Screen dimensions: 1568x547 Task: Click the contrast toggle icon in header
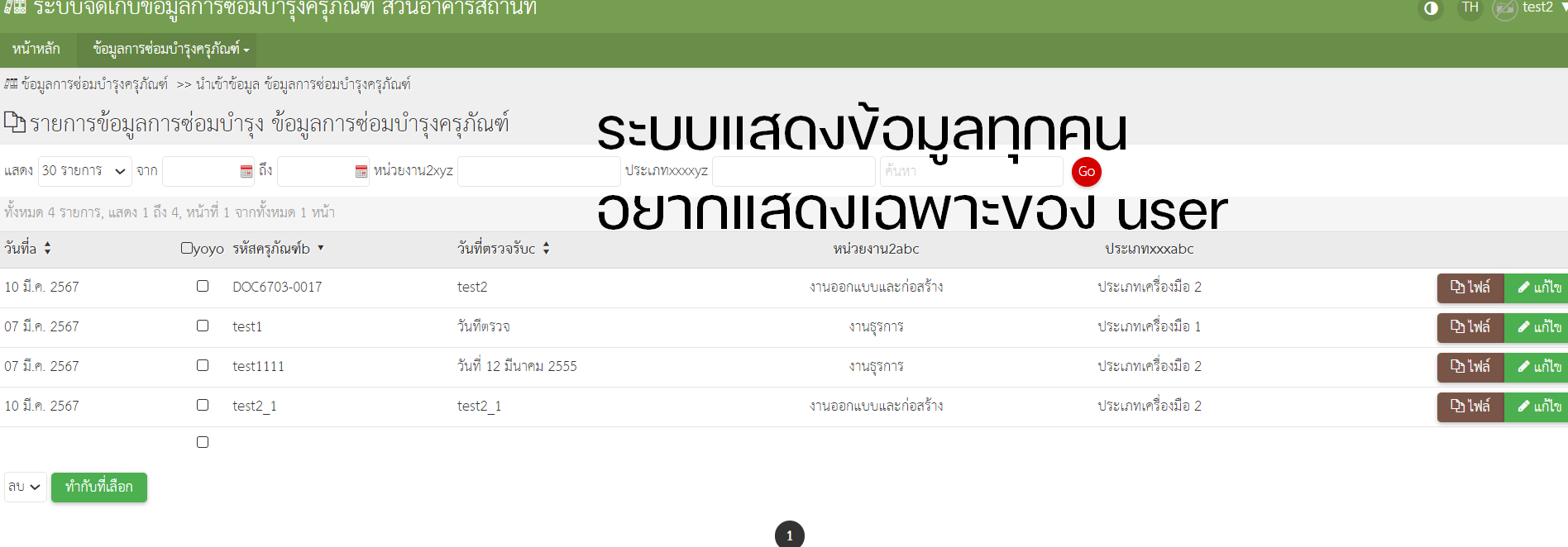click(1430, 9)
